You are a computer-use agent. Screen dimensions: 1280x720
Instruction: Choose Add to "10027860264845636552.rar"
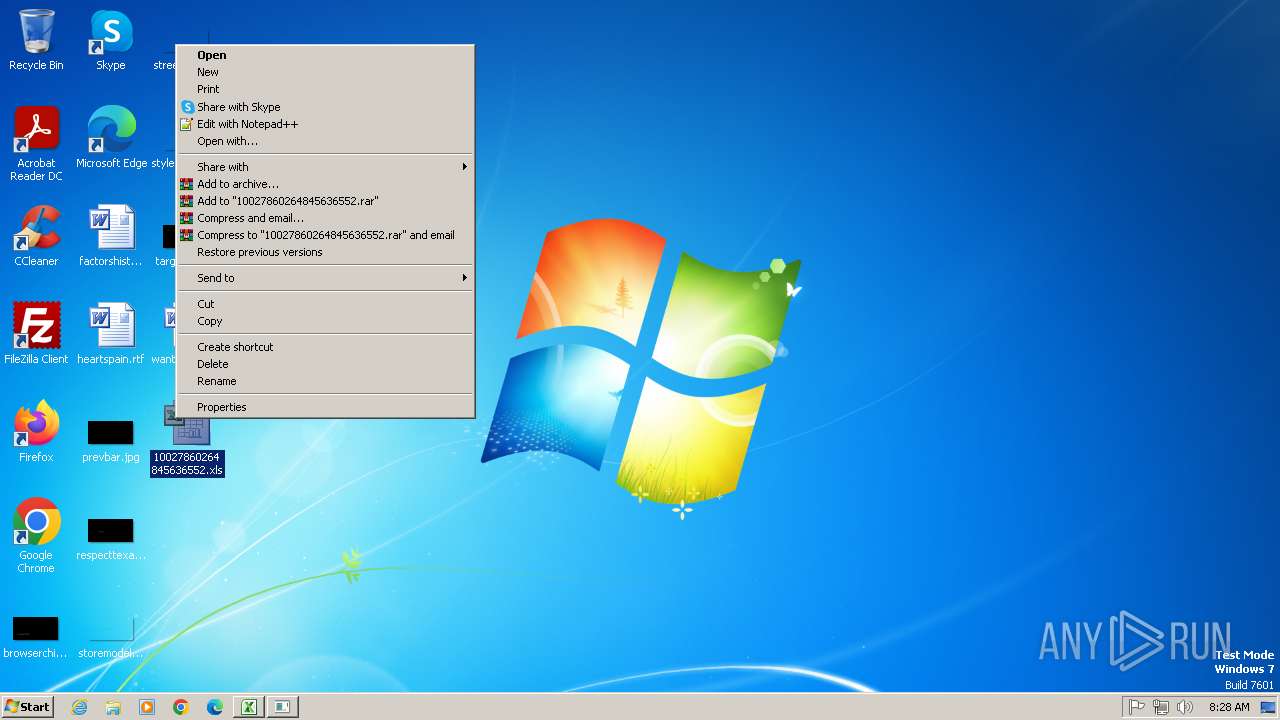pyautogui.click(x=325, y=201)
